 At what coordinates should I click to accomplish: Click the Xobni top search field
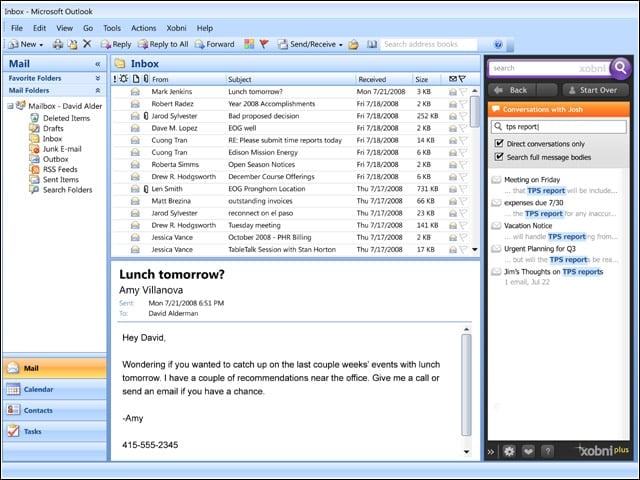(x=549, y=68)
